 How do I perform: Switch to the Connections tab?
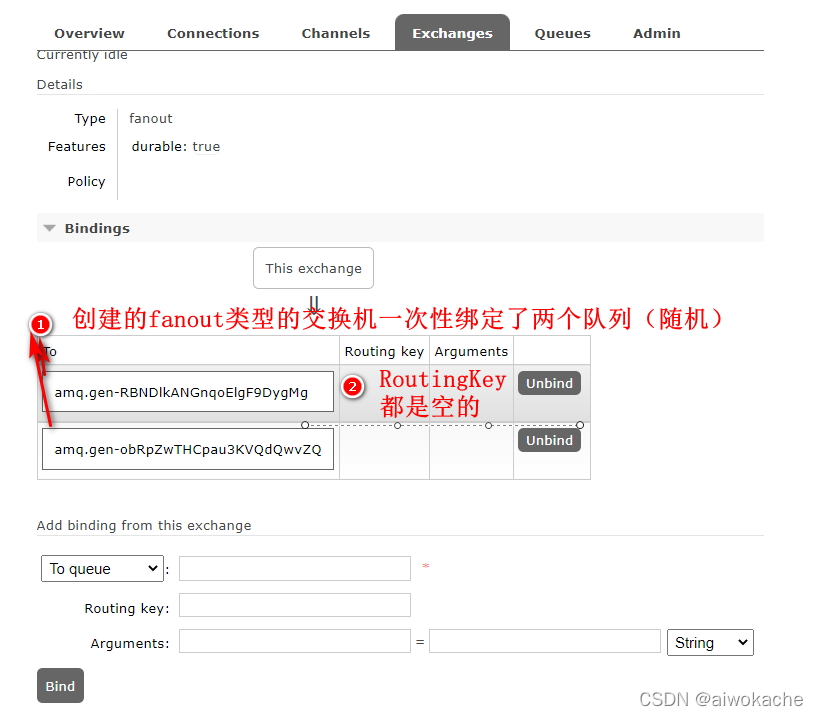213,33
